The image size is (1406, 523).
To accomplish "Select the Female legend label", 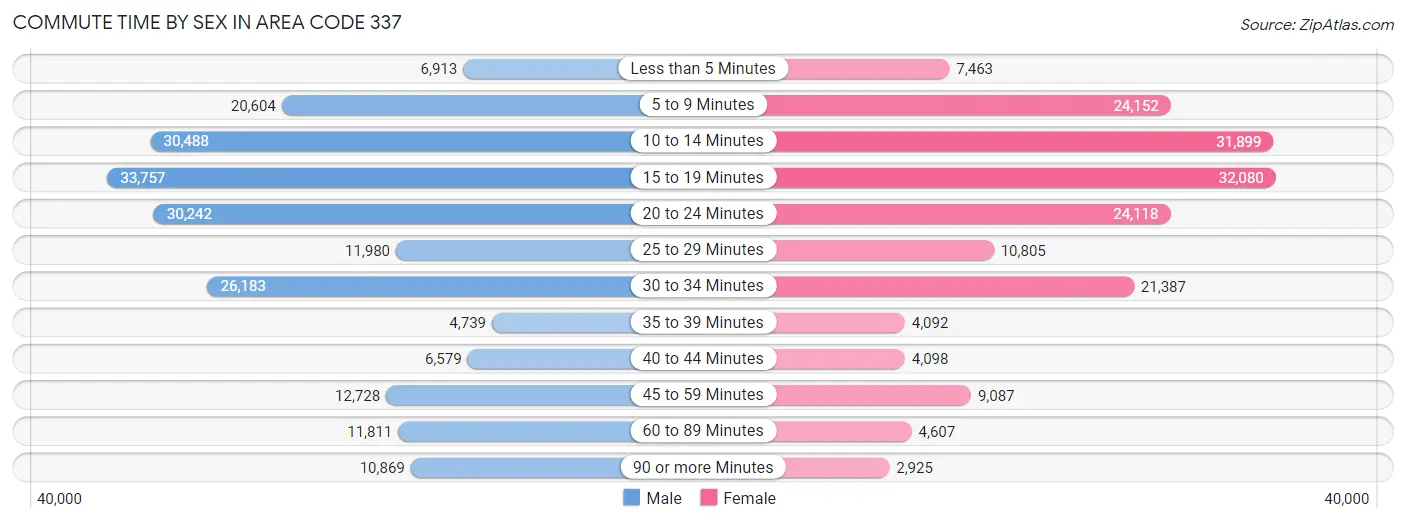I will (749, 498).
